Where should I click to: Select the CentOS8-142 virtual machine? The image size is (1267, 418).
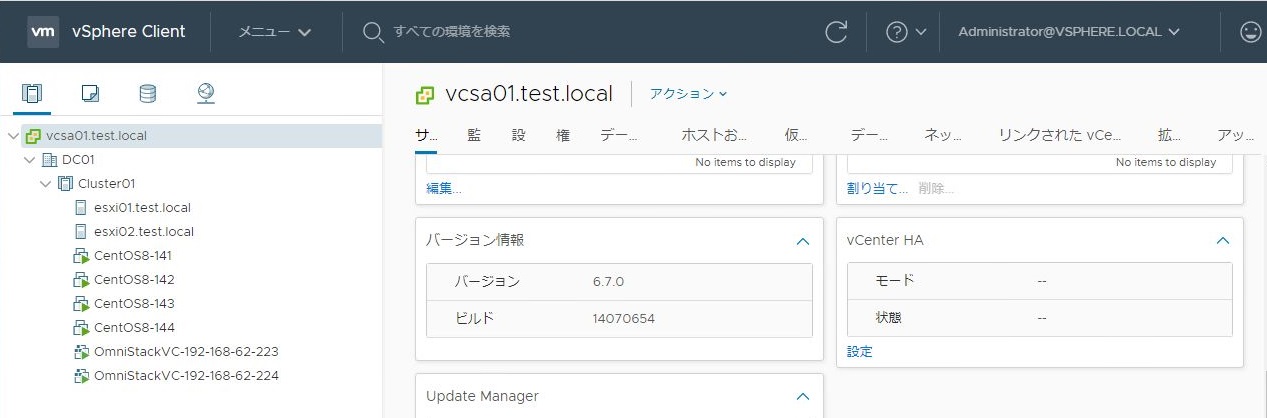134,280
